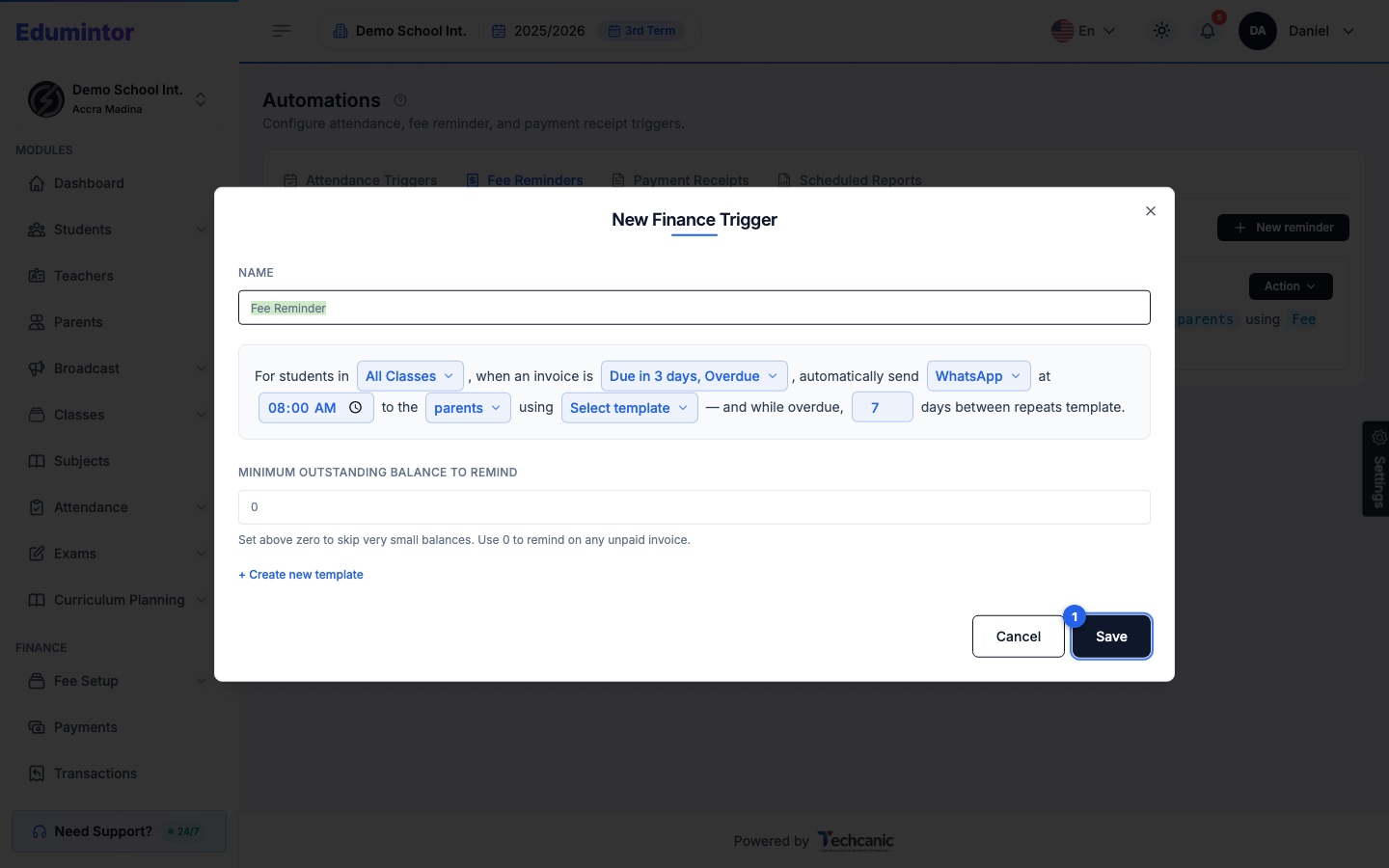Screen dimensions: 1389x868
Task: Cancel the finance trigger dialog
Action: tap(1019, 637)
